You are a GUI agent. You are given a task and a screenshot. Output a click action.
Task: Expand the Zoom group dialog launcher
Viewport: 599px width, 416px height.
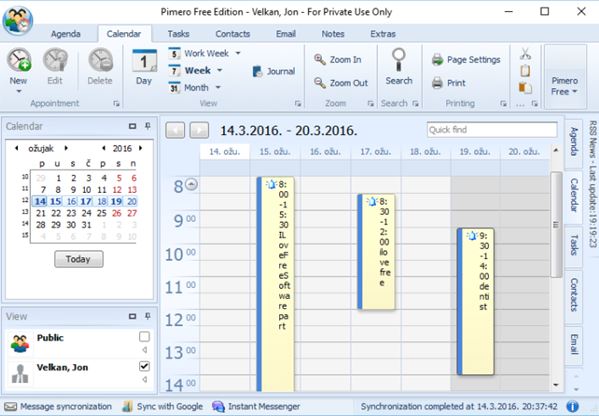coord(371,104)
